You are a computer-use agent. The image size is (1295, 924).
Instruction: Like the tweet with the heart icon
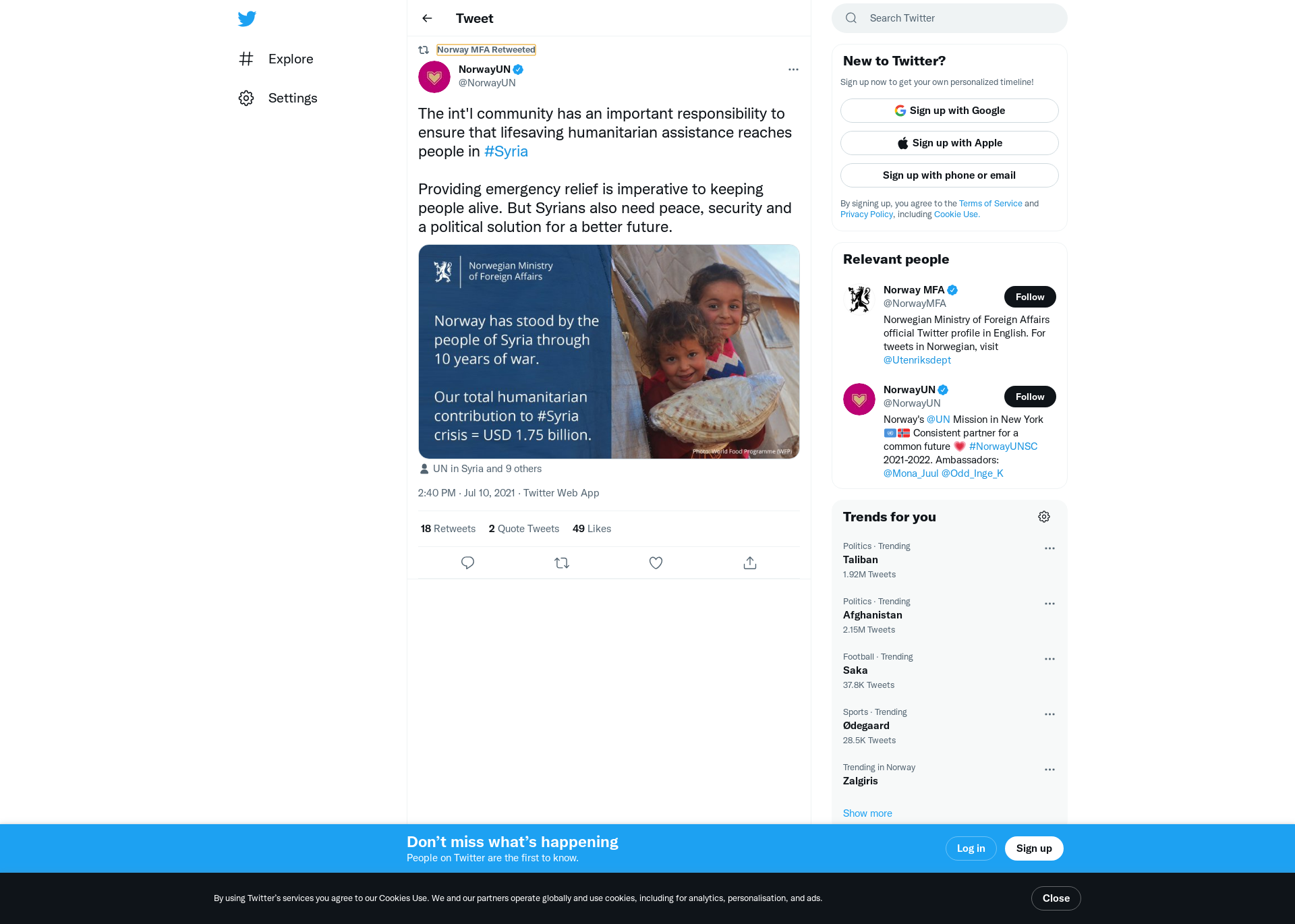click(656, 562)
